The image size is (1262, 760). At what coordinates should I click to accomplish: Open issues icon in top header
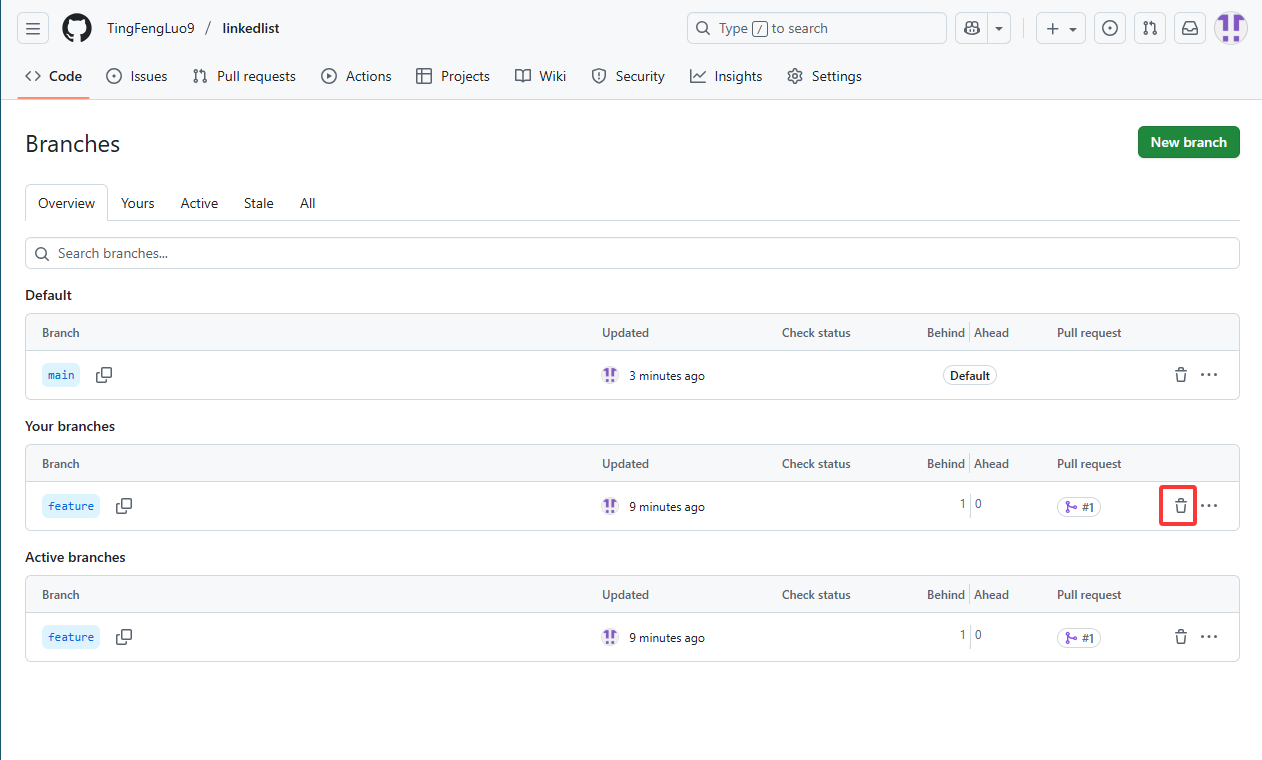[1109, 29]
